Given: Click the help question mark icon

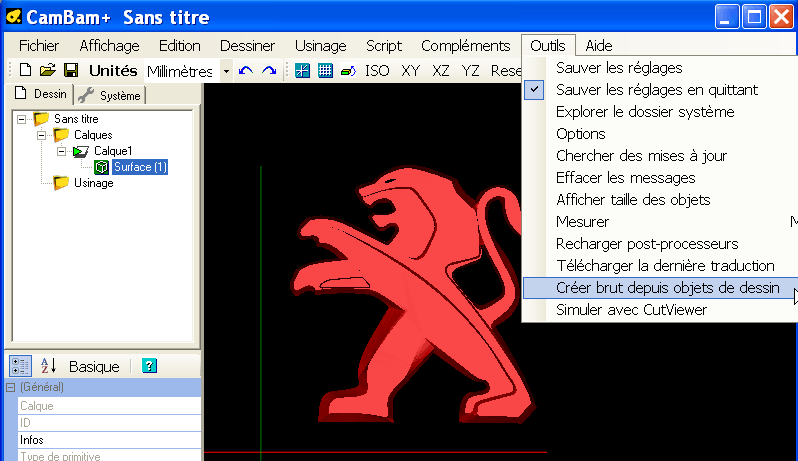Looking at the screenshot, I should coord(149,366).
